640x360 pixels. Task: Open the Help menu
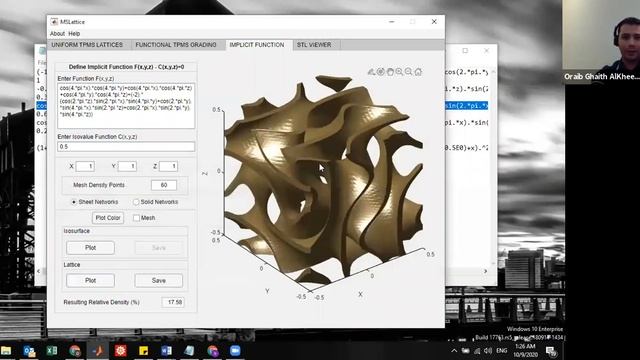point(74,33)
